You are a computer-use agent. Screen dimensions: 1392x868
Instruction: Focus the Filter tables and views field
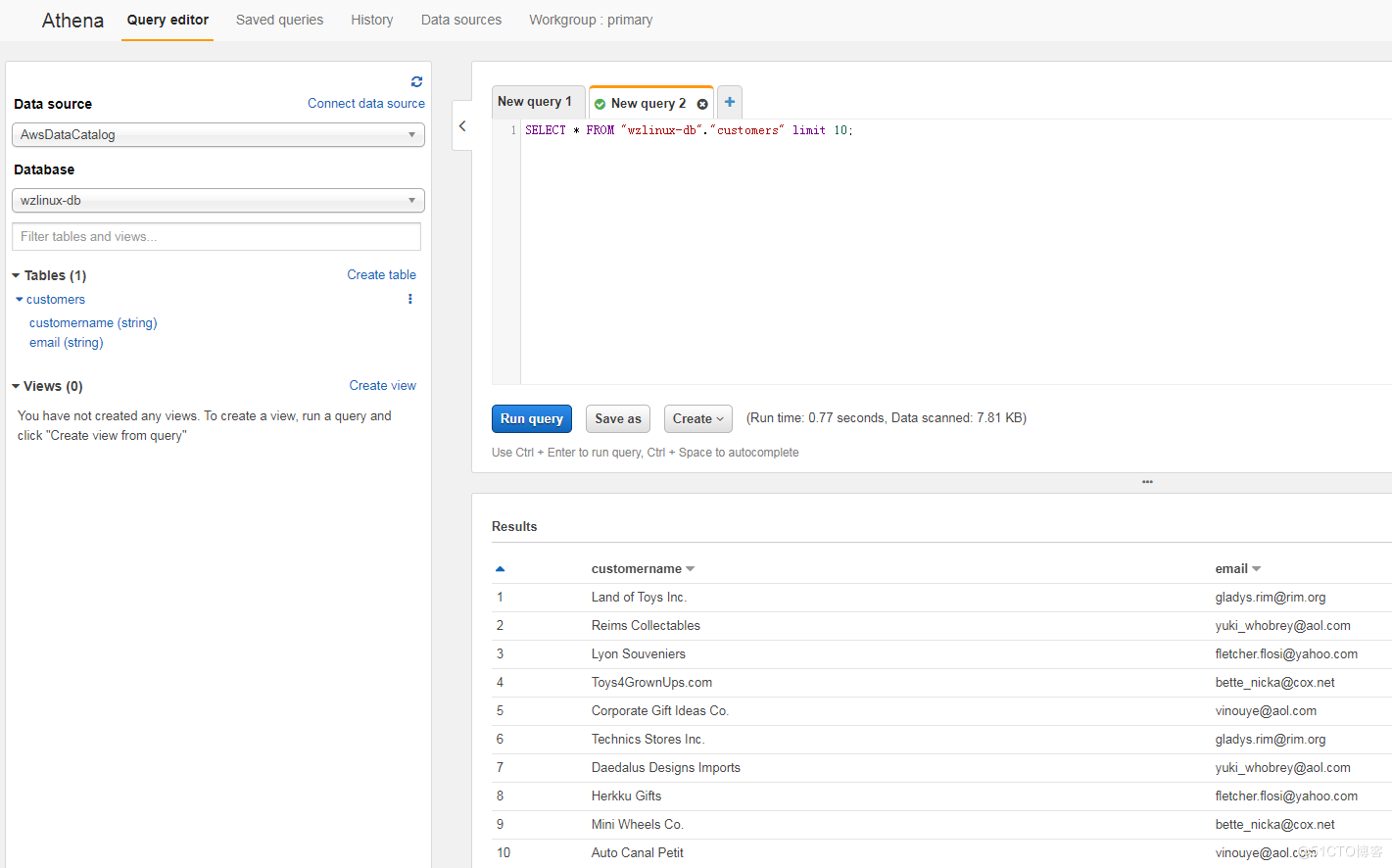pos(216,237)
